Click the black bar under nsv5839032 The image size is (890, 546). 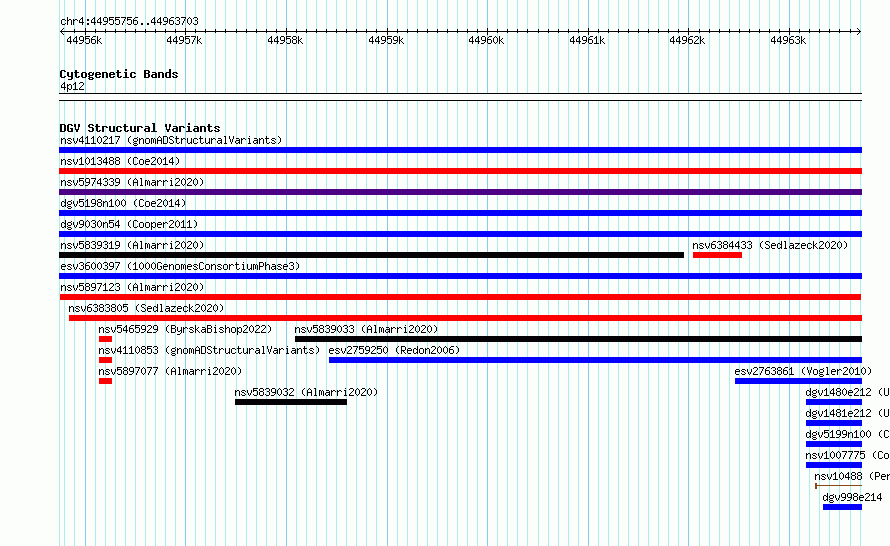pyautogui.click(x=291, y=402)
